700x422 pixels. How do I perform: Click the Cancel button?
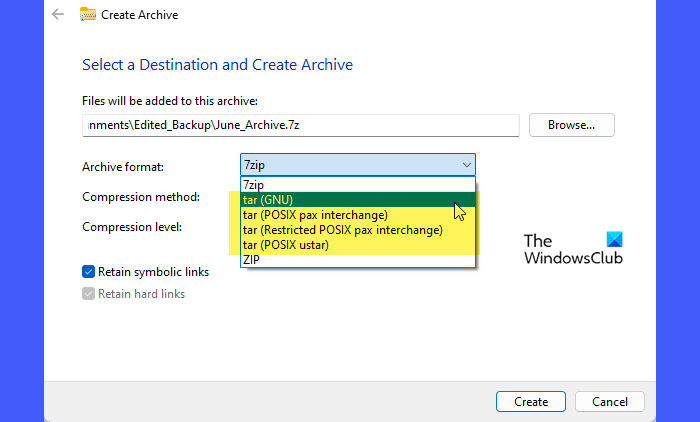point(609,401)
